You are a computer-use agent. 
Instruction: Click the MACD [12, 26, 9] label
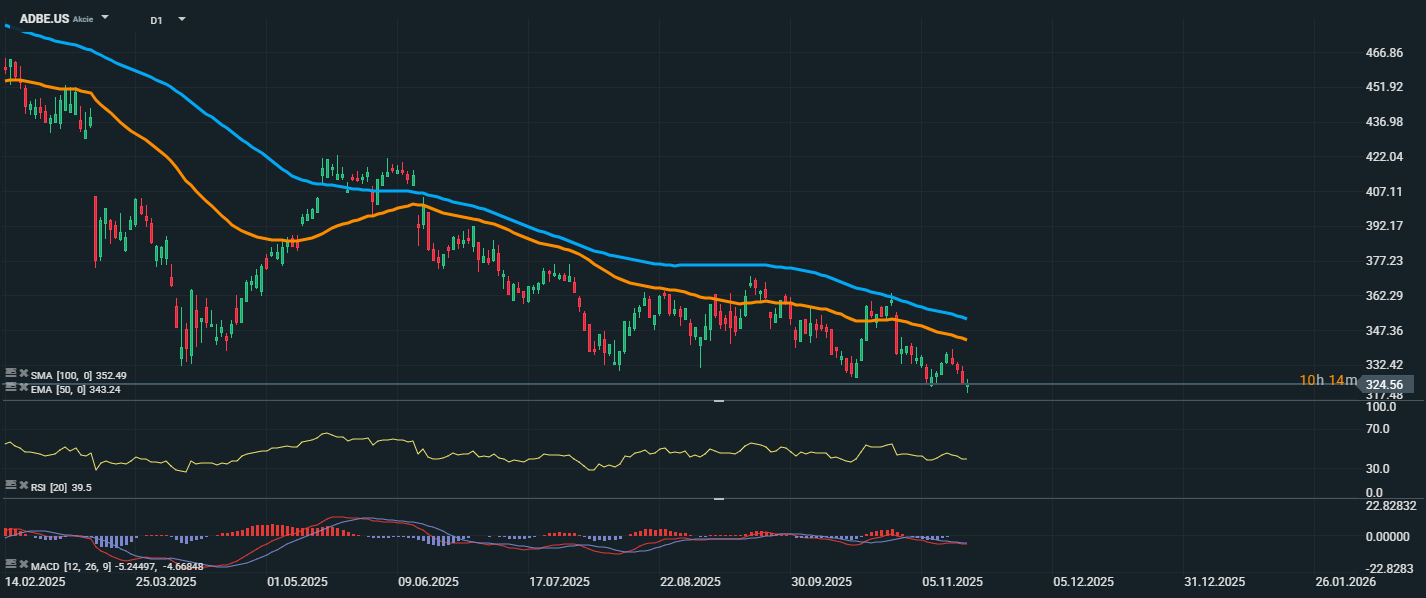73,565
